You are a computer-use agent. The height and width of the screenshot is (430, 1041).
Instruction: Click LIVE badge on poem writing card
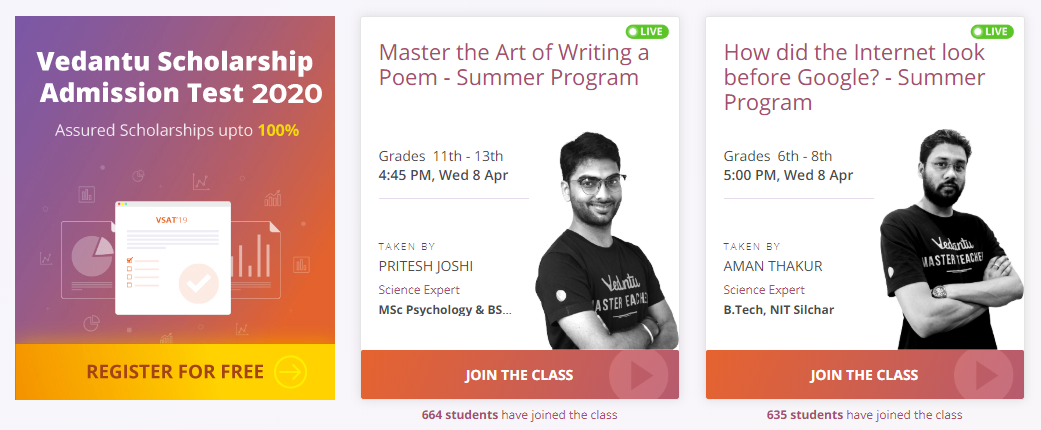click(647, 31)
